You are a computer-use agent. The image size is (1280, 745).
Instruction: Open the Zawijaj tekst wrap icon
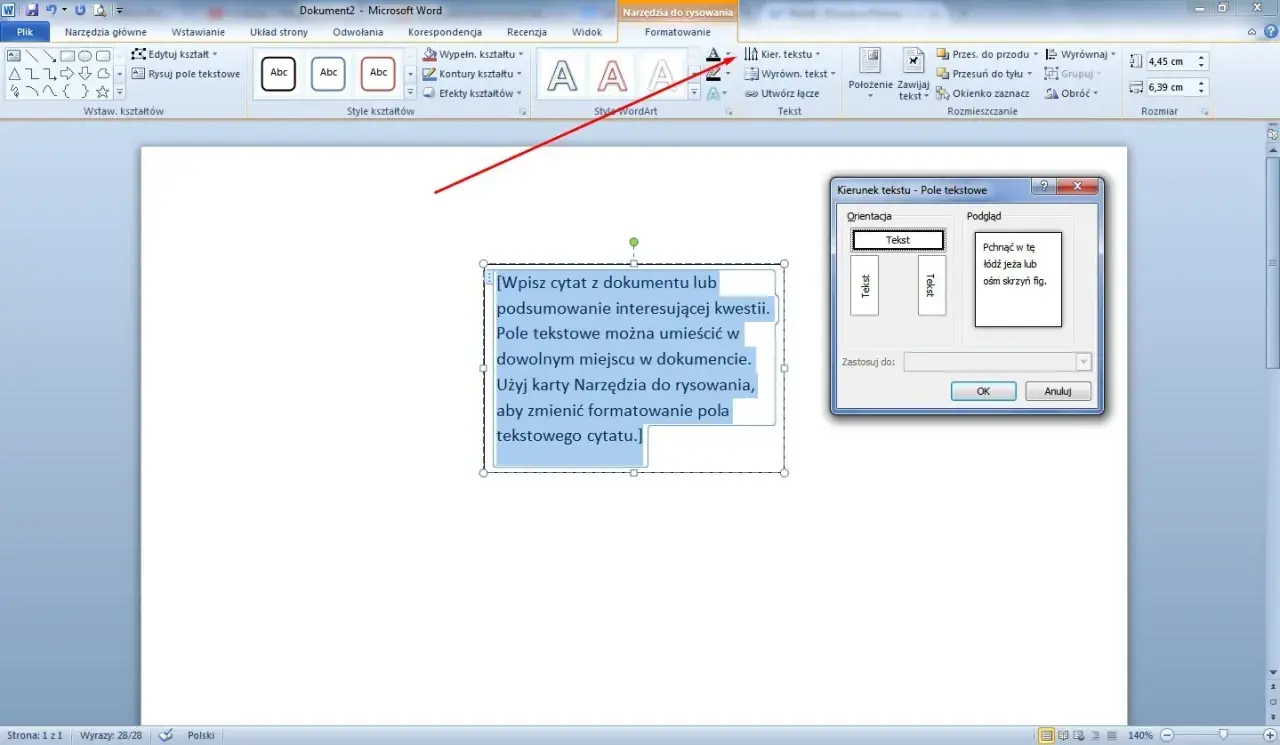pyautogui.click(x=913, y=61)
